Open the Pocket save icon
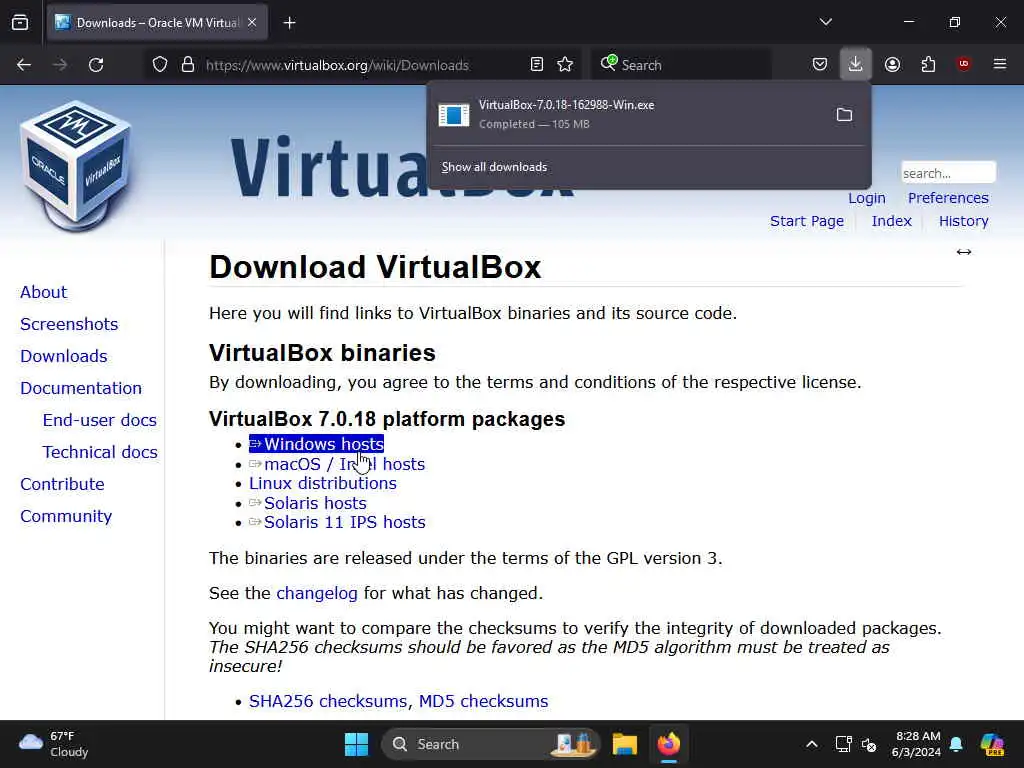 coord(820,65)
